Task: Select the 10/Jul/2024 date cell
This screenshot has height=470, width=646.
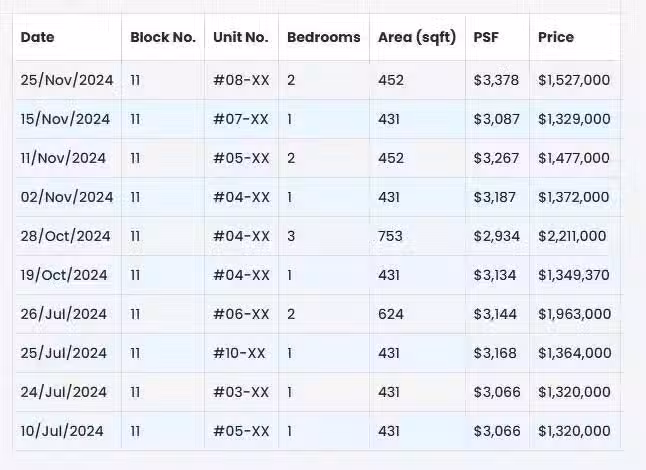Action: coord(62,431)
